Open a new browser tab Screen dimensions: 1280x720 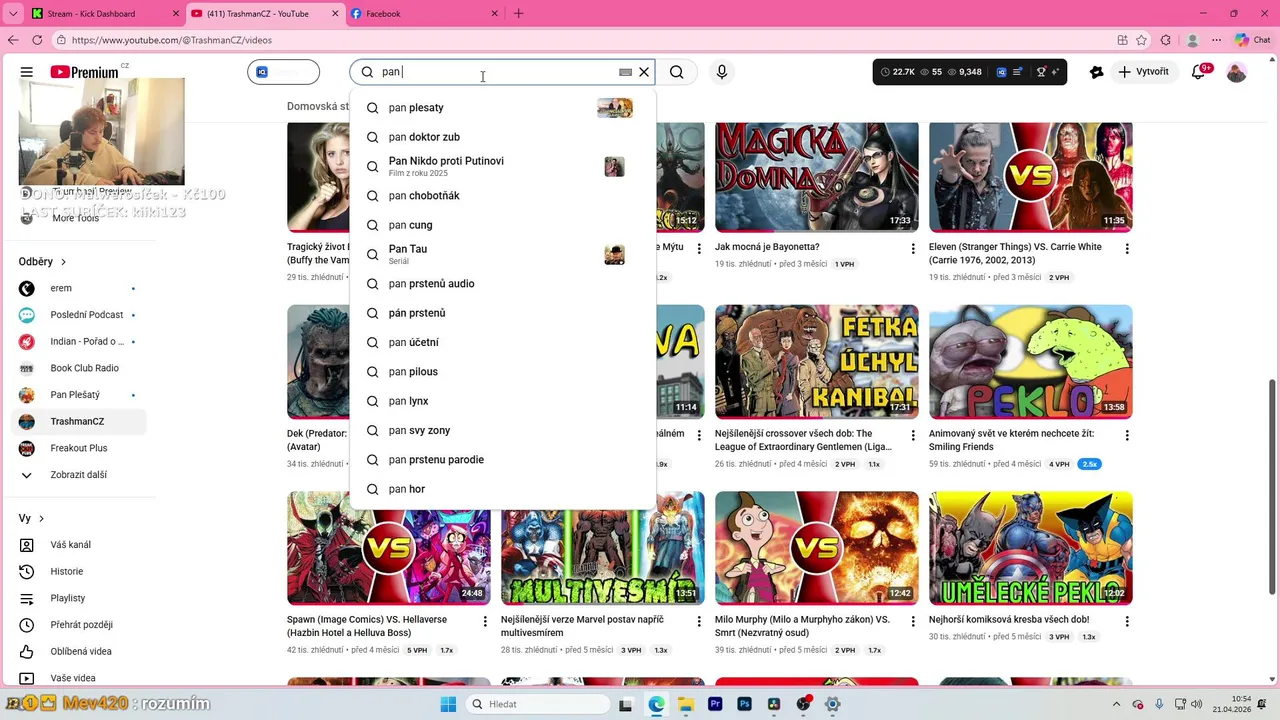pos(518,14)
